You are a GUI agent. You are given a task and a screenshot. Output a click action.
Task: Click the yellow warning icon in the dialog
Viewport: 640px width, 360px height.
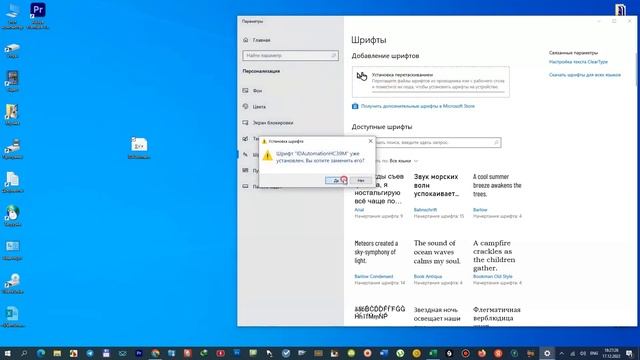coord(267,156)
